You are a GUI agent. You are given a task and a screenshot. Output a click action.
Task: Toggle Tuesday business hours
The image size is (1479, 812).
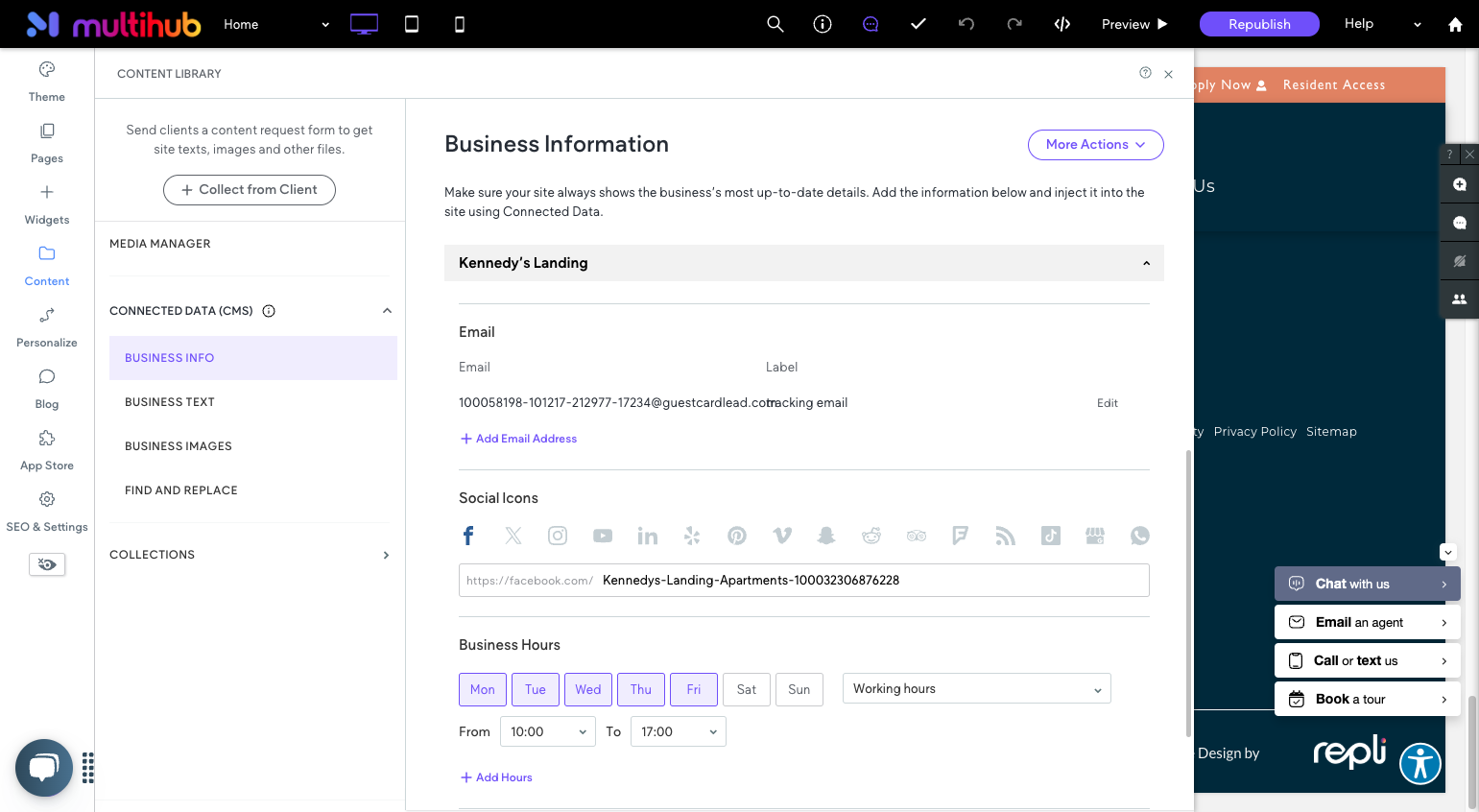point(536,689)
